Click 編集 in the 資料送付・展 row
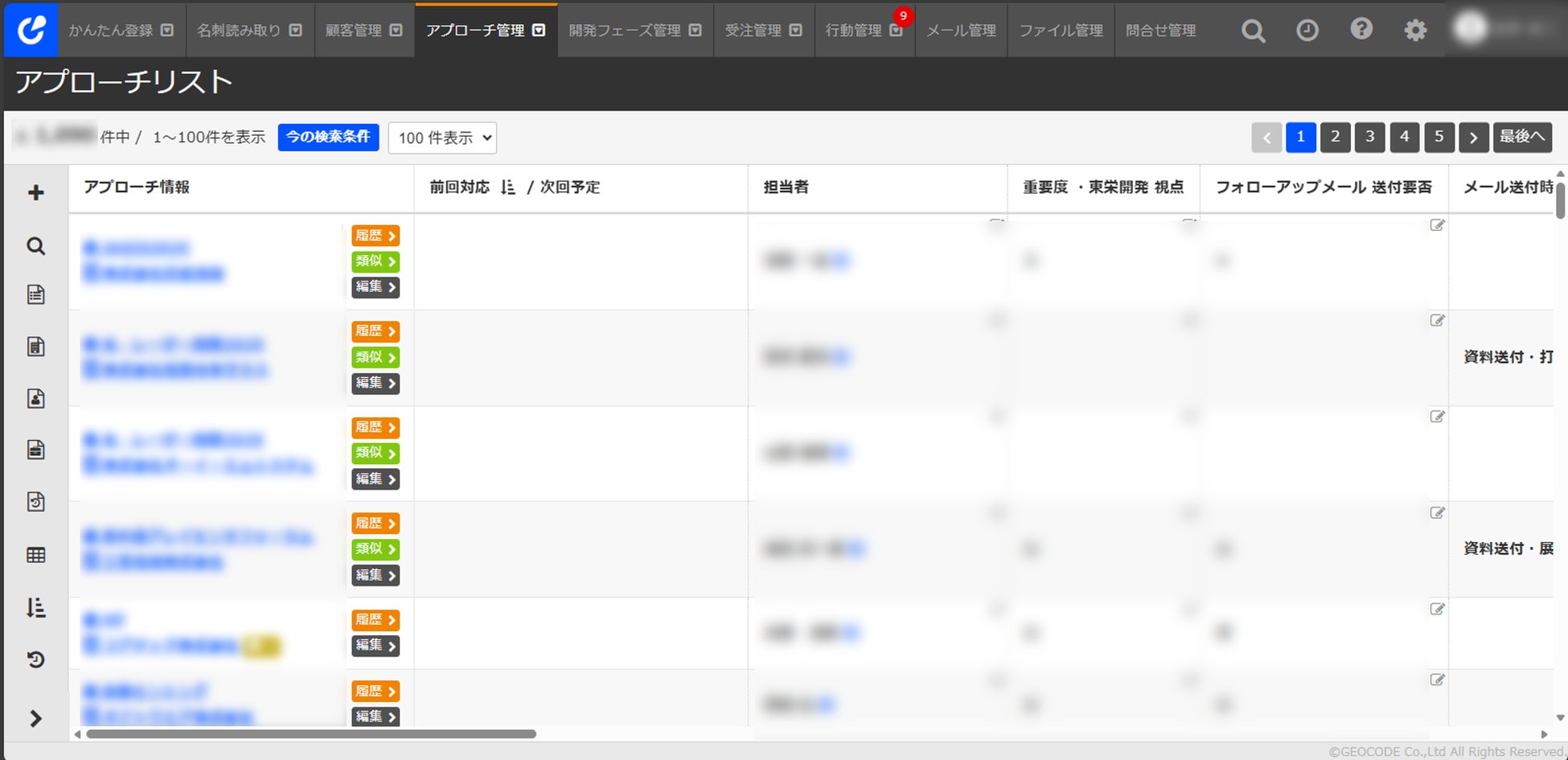 tap(376, 575)
